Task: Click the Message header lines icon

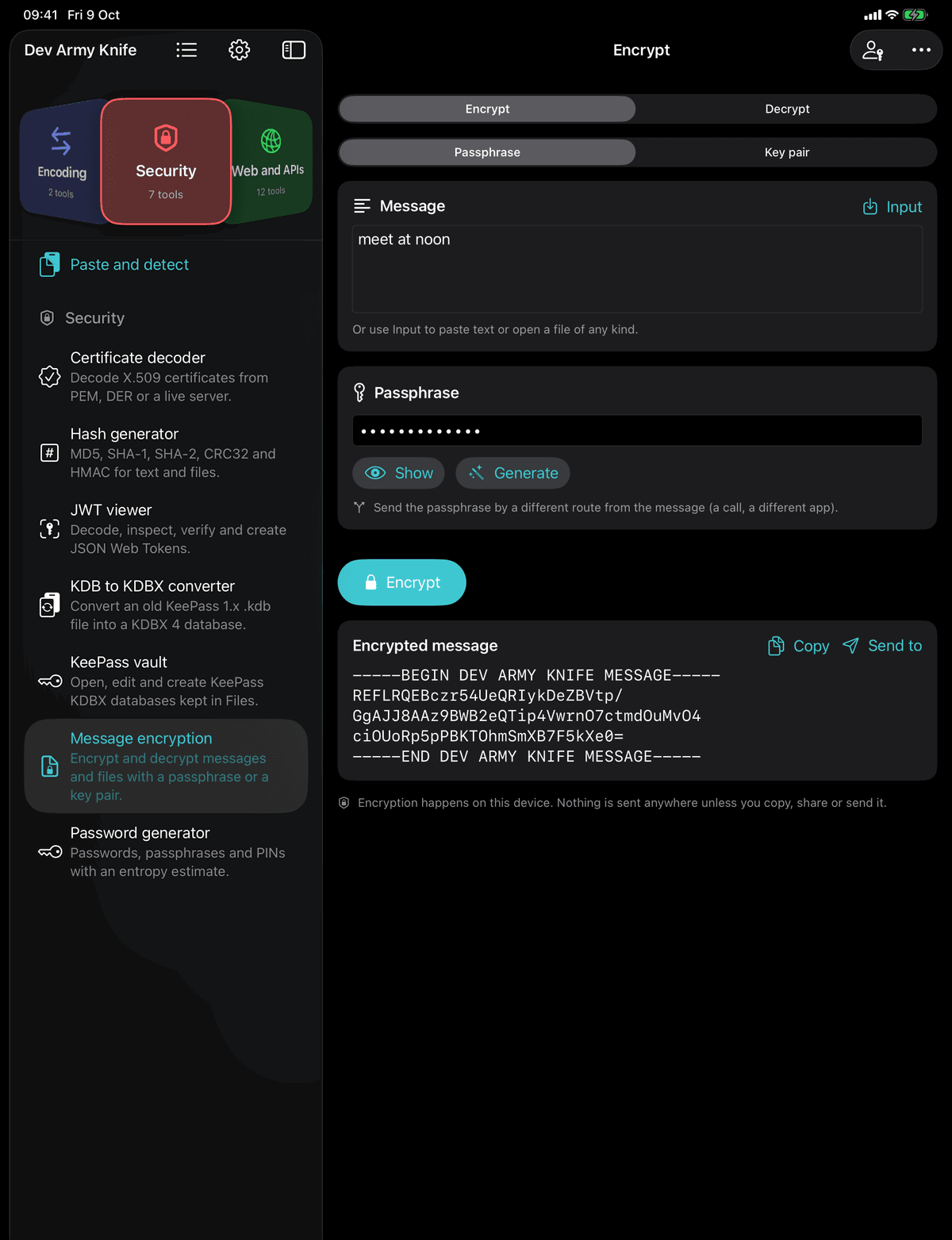Action: pos(362,206)
